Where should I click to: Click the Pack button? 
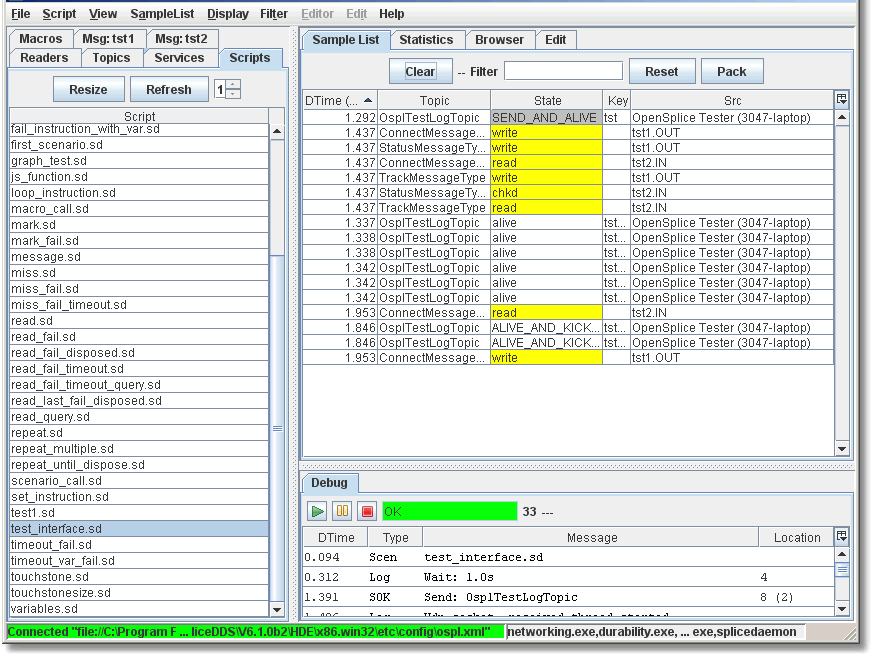coord(731,71)
